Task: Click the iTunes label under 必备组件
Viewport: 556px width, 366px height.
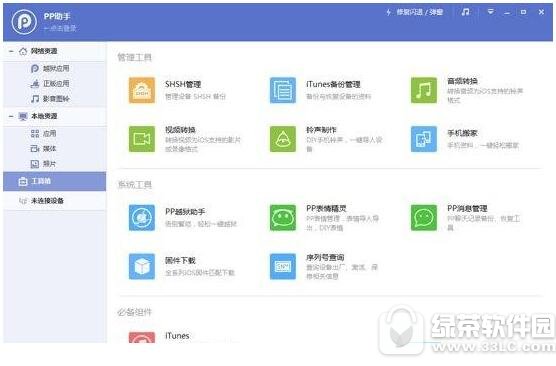Action: [177, 336]
